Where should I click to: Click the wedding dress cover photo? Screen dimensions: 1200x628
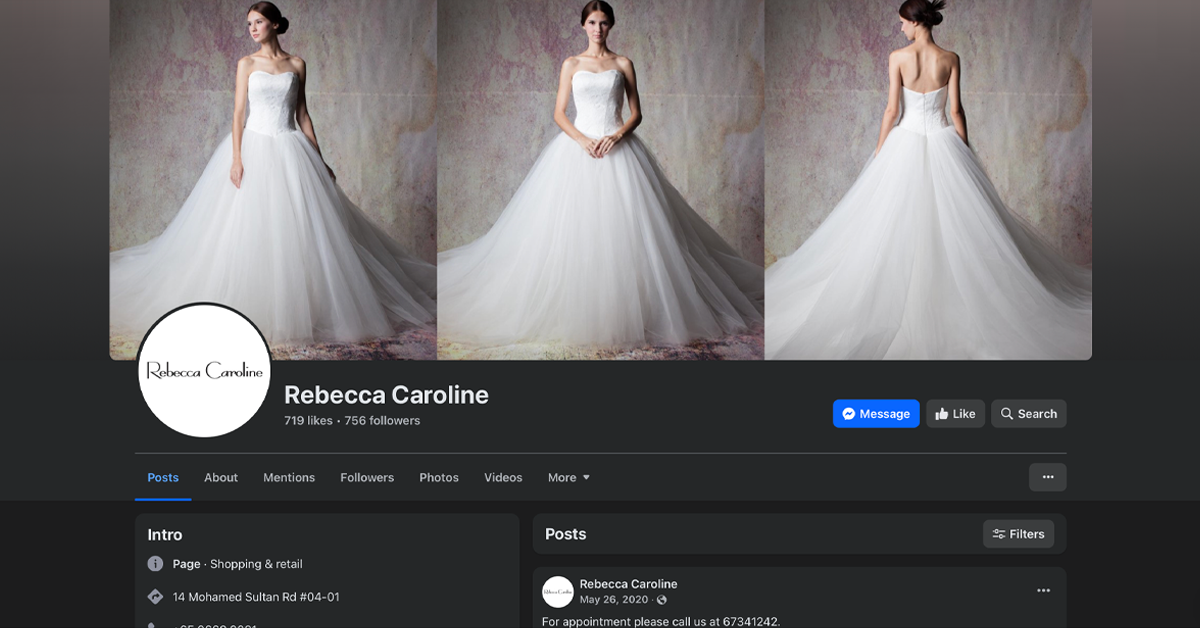[600, 180]
